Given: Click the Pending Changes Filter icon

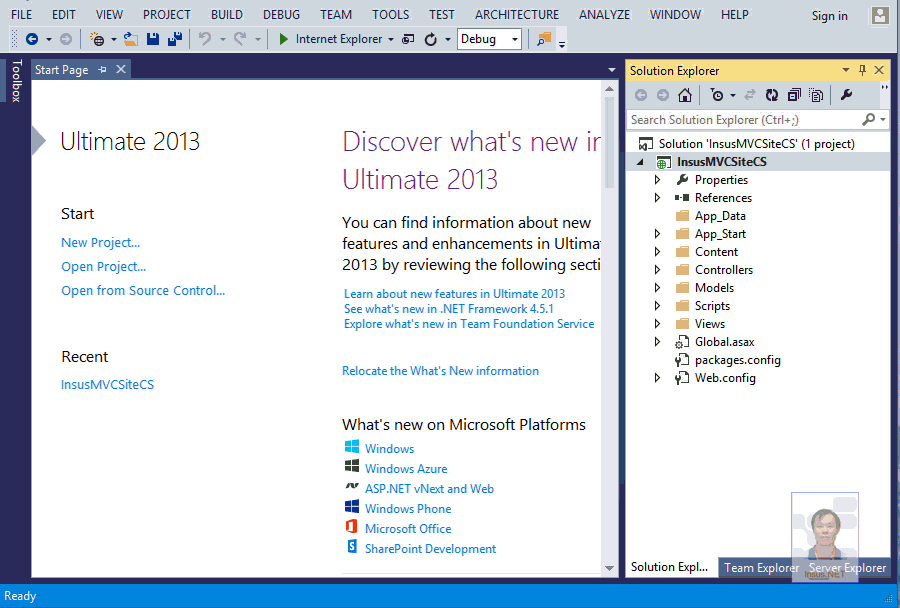Looking at the screenshot, I should 717,95.
